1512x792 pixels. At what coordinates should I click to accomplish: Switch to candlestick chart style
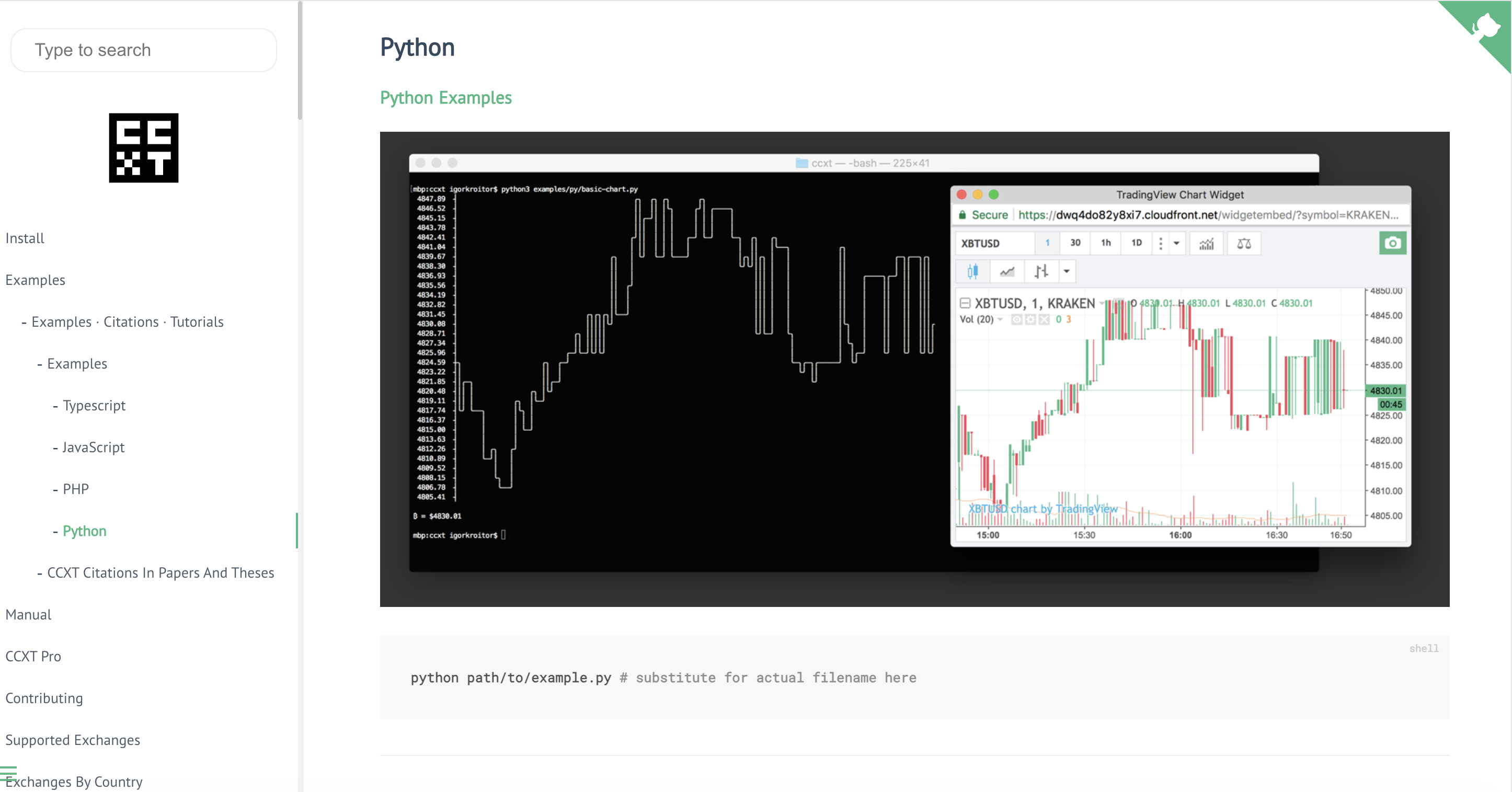(973, 271)
